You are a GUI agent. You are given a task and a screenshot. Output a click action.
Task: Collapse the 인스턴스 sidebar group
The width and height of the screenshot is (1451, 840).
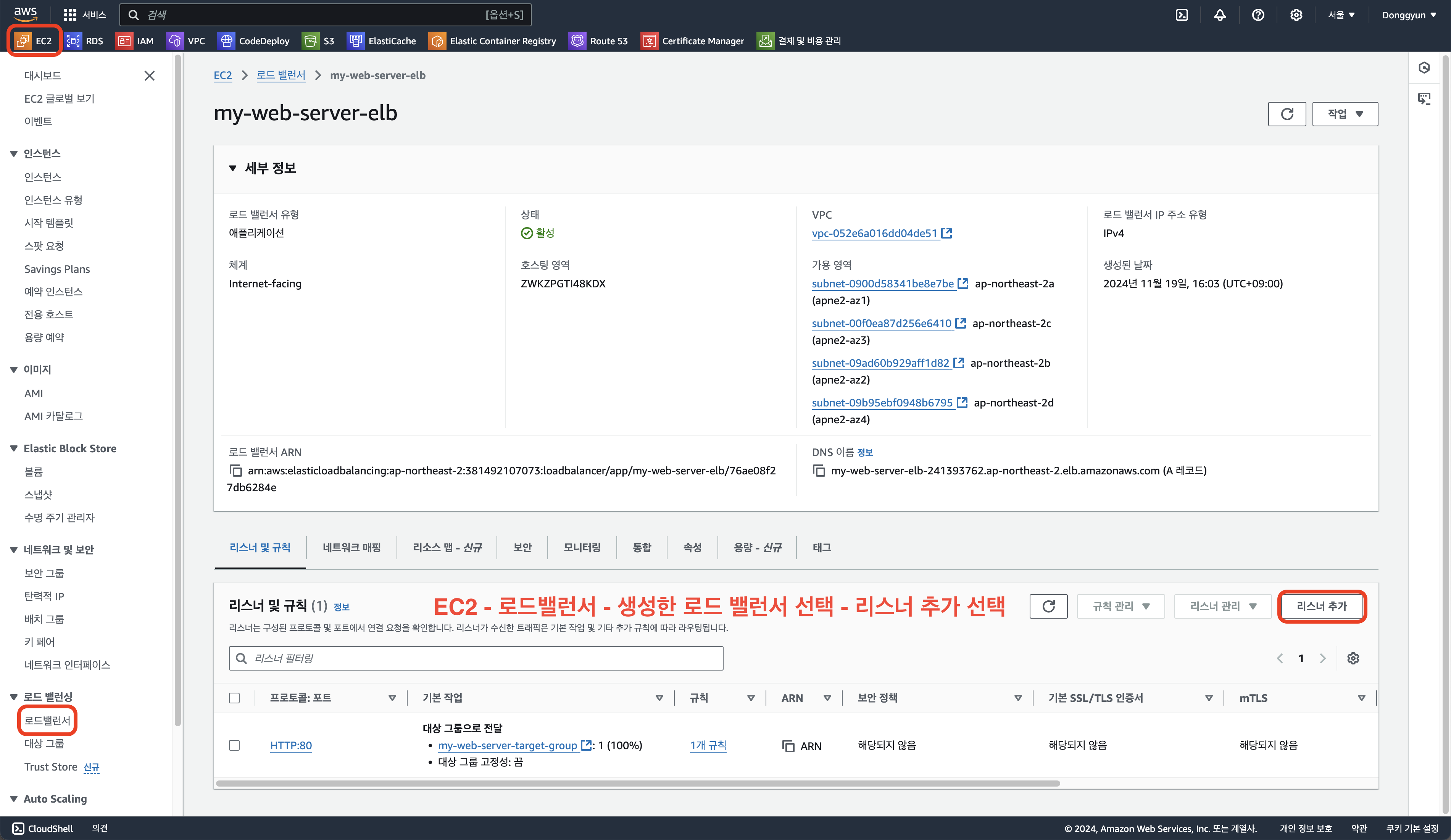pos(14,154)
